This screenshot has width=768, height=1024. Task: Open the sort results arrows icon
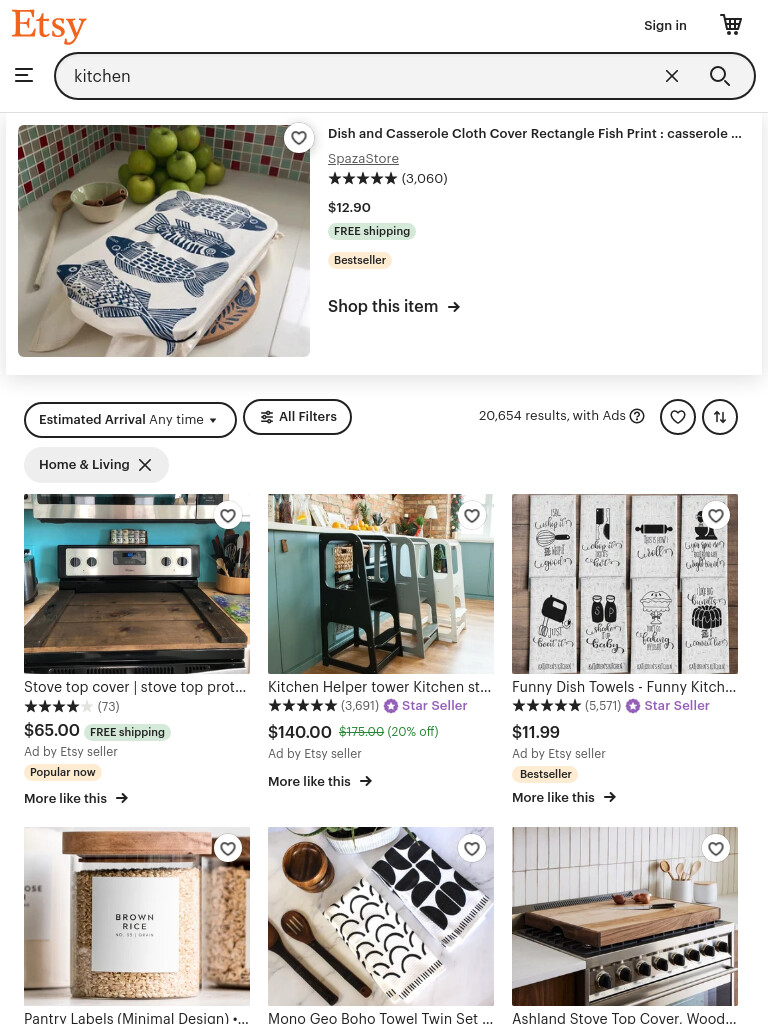coord(720,417)
